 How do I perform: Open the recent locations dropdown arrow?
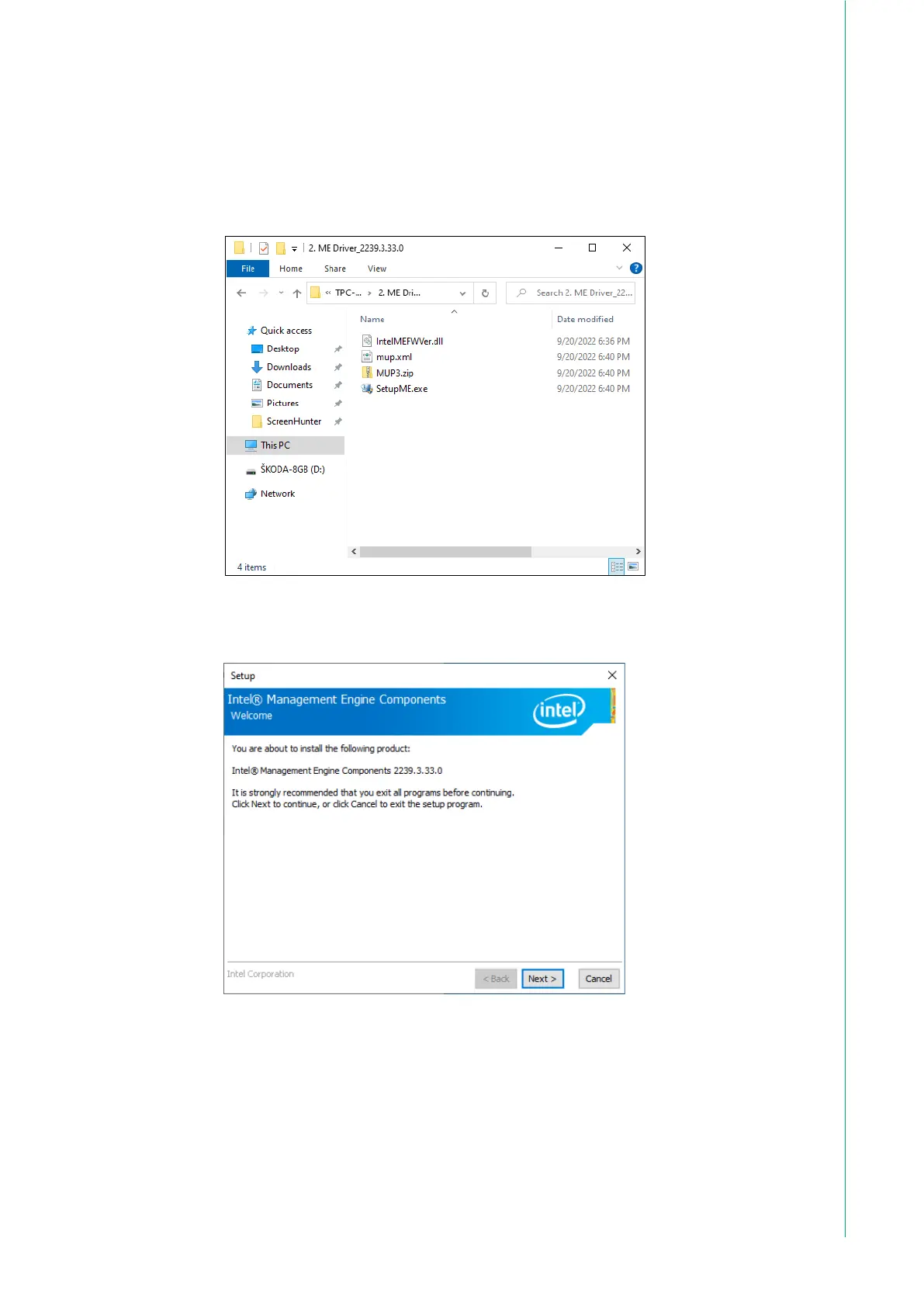281,293
